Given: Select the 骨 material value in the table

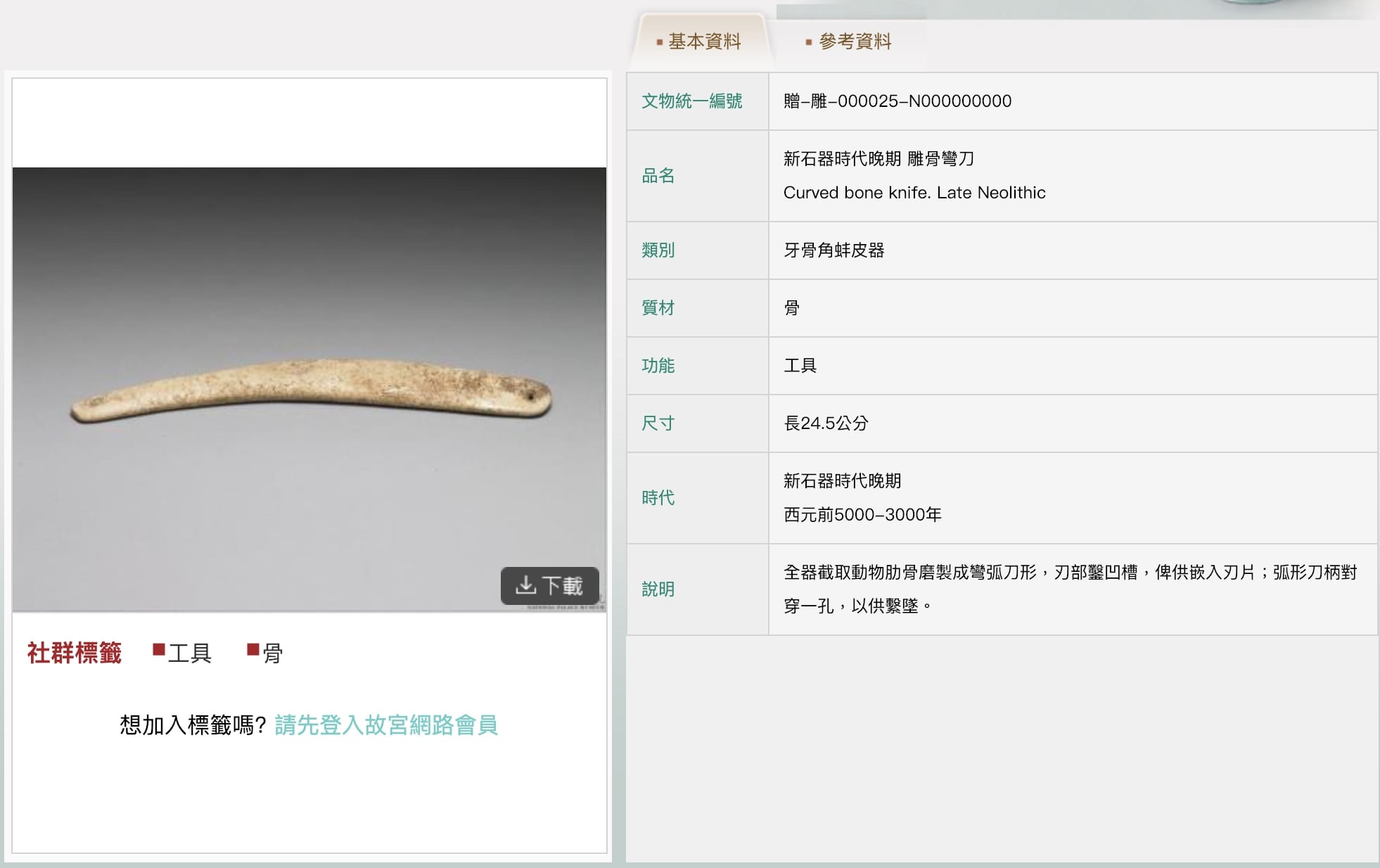Looking at the screenshot, I should point(792,308).
